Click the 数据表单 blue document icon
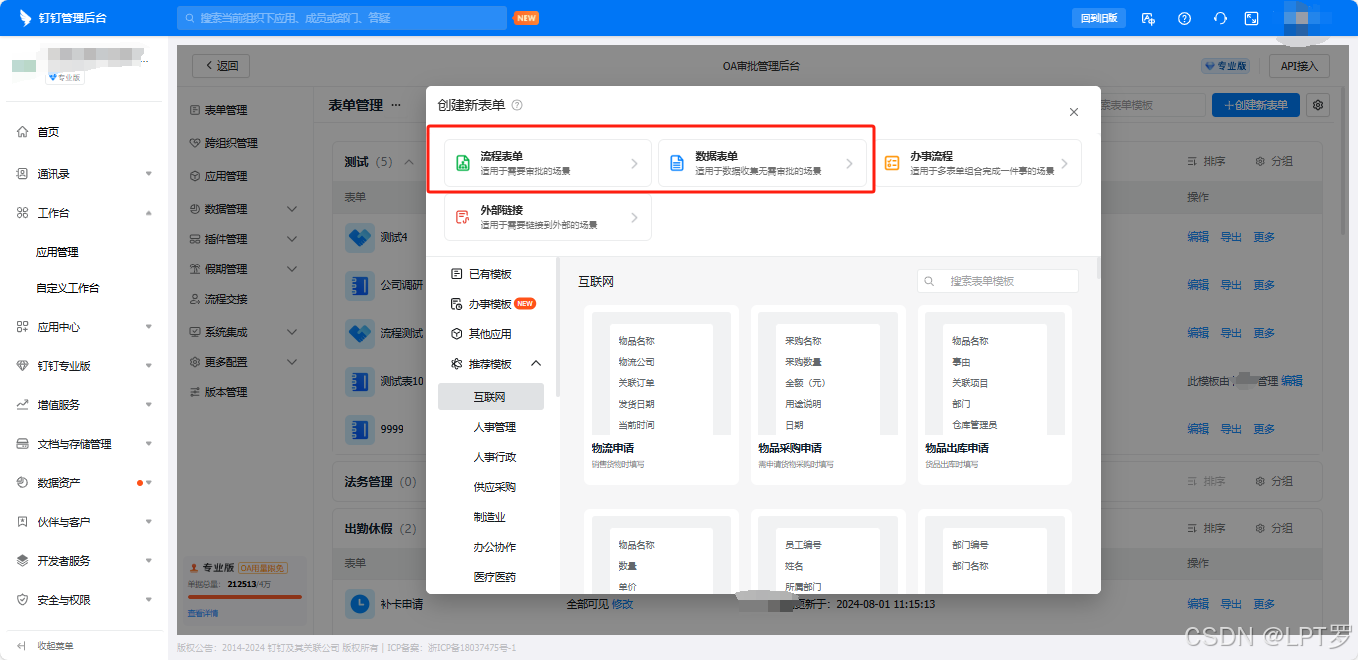 pos(677,164)
